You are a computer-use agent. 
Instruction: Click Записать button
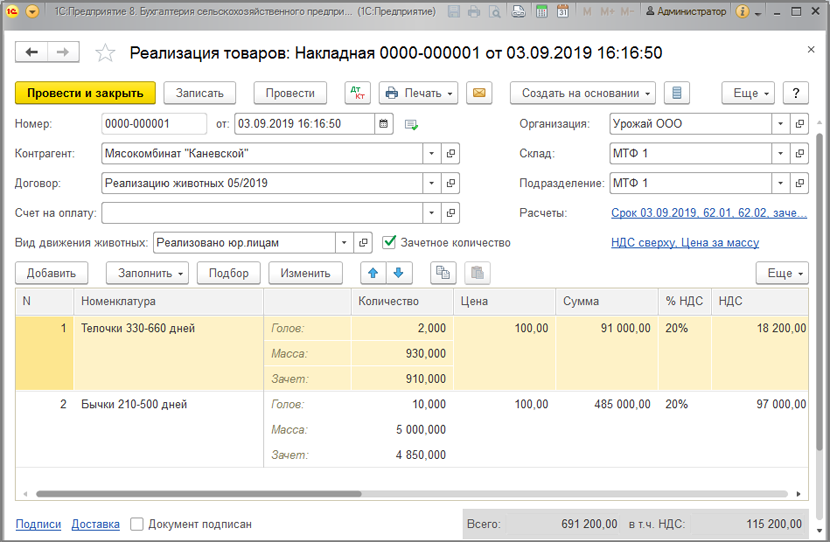pyautogui.click(x=200, y=93)
